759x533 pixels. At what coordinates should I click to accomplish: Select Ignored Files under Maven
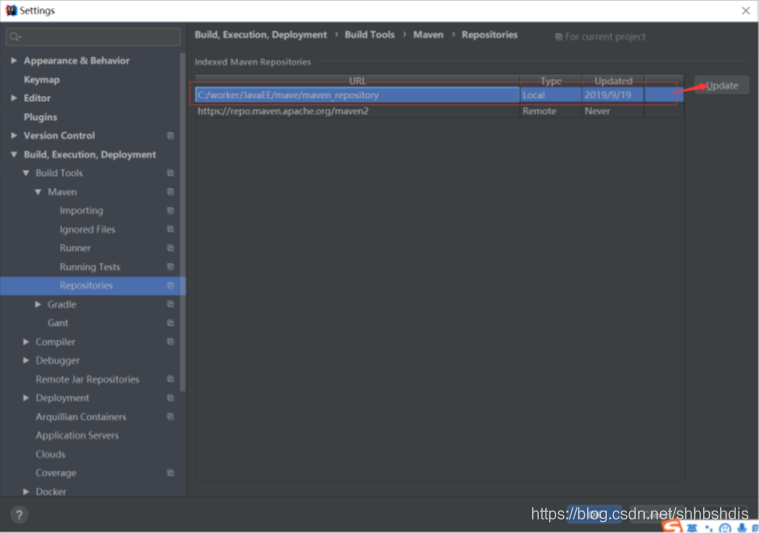point(87,229)
